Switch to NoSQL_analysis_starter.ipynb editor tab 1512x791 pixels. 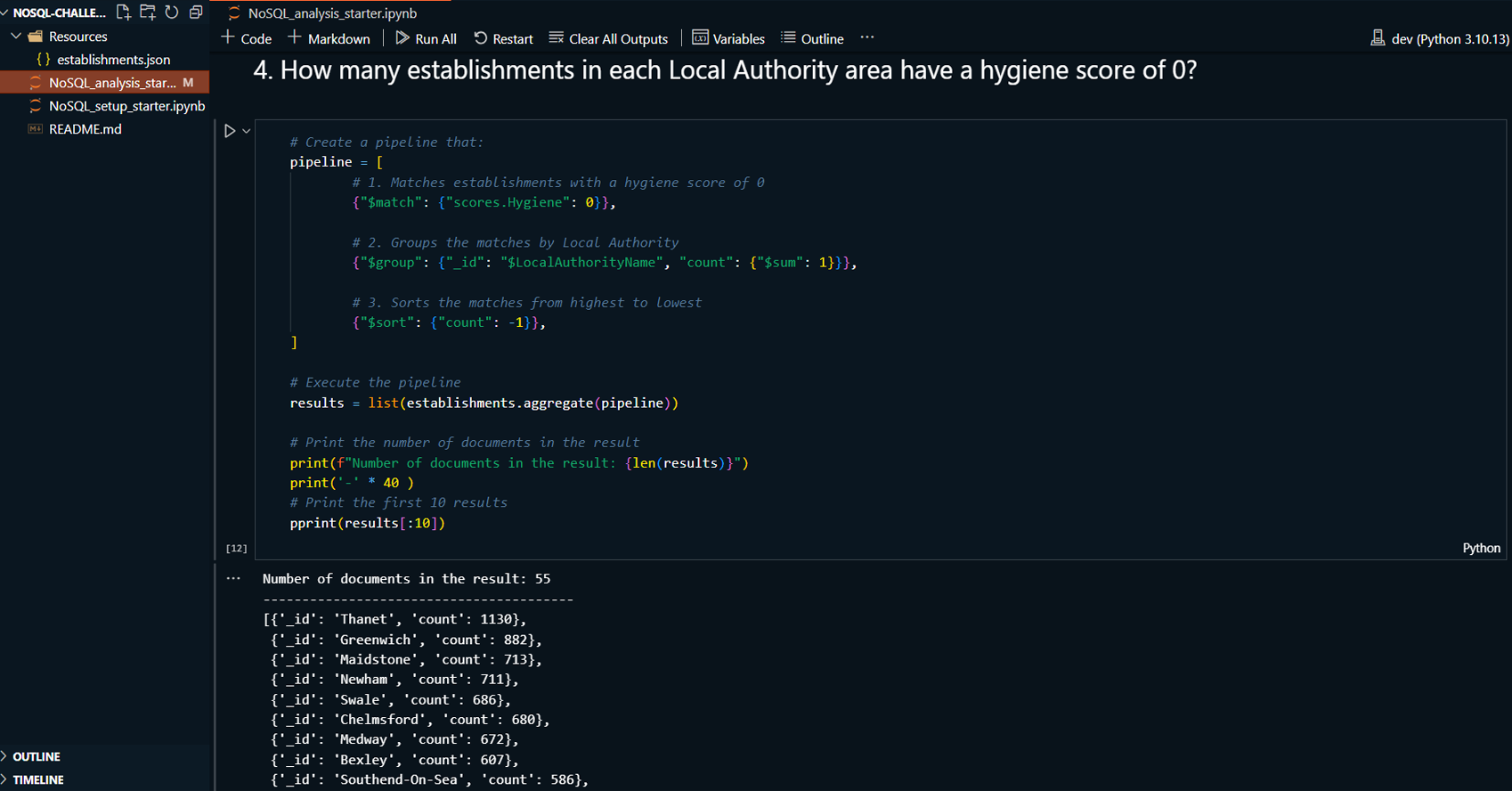331,13
